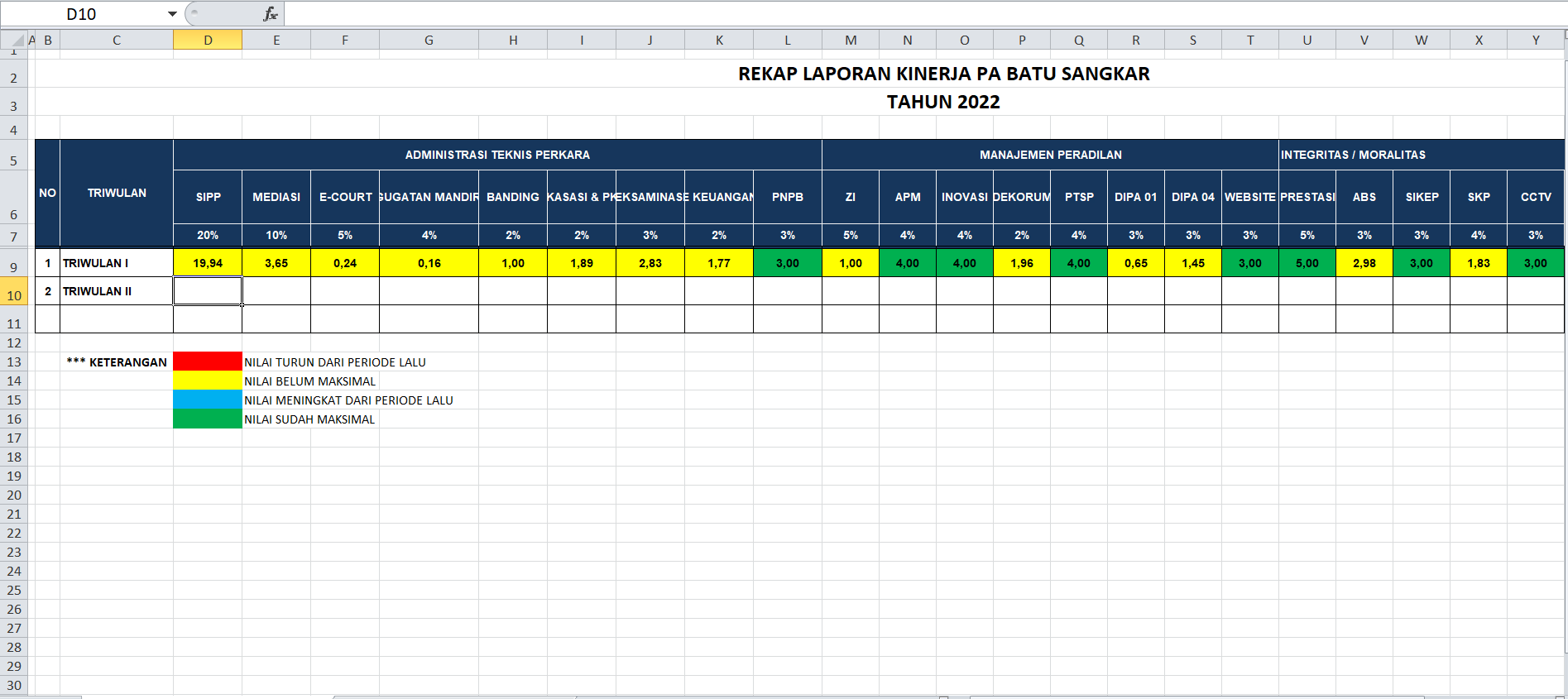The width and height of the screenshot is (1568, 699).
Task: Open the Name Box dropdown arrow
Action: coord(172,14)
